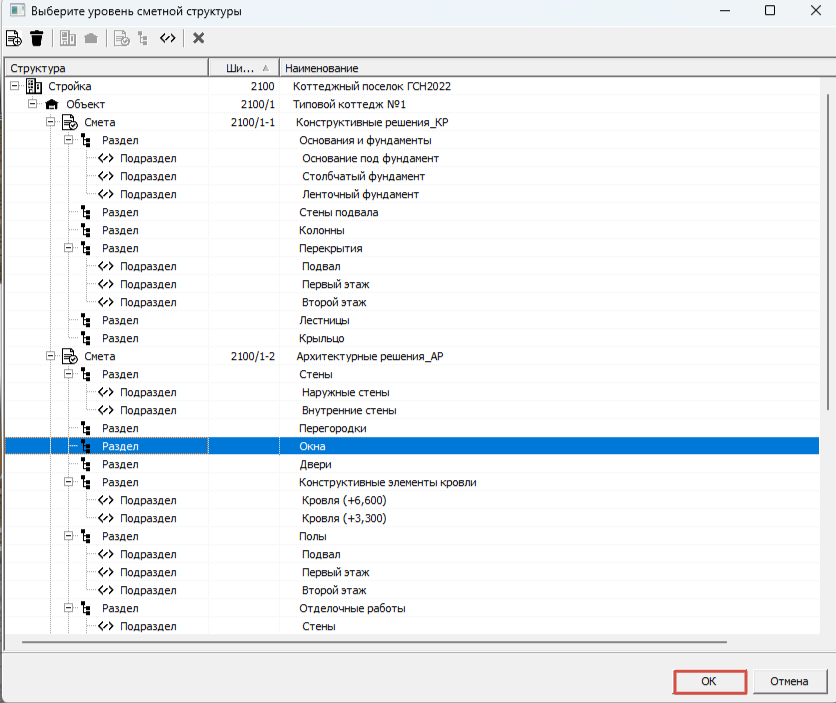
Task: Select the Подвал subsection under Перекрытия
Action: click(412, 266)
